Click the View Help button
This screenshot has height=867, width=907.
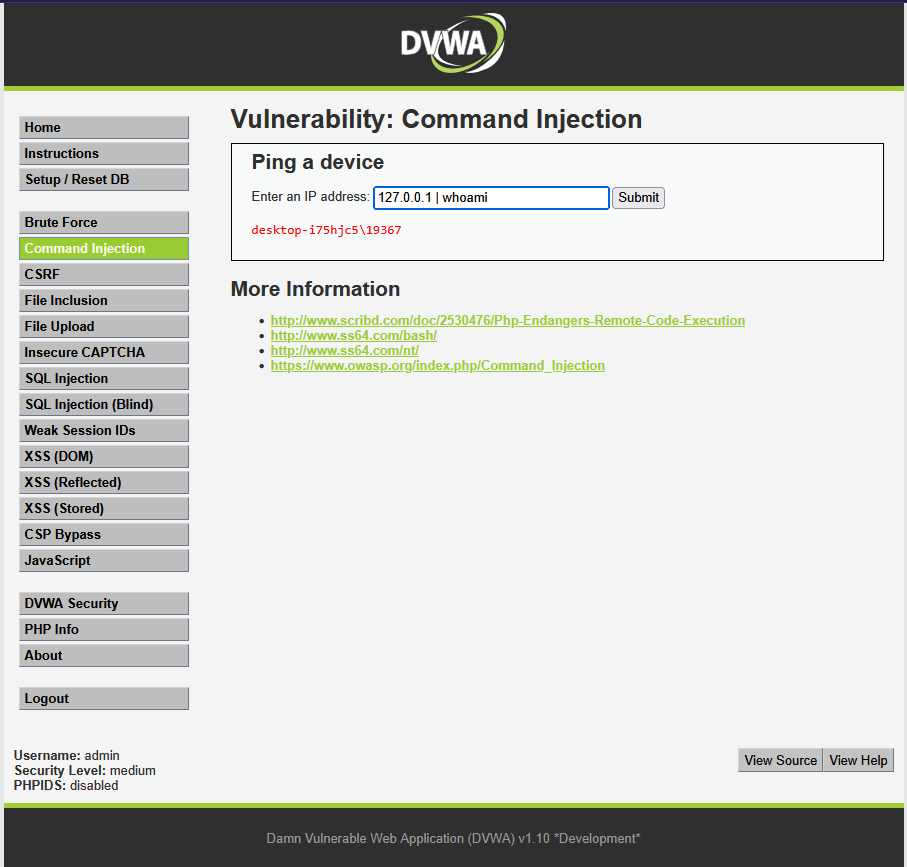[x=858, y=760]
